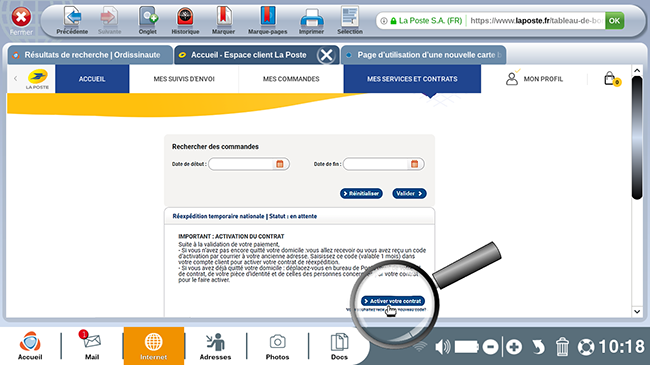
Task: Open the Marque-pages list
Action: (x=268, y=17)
